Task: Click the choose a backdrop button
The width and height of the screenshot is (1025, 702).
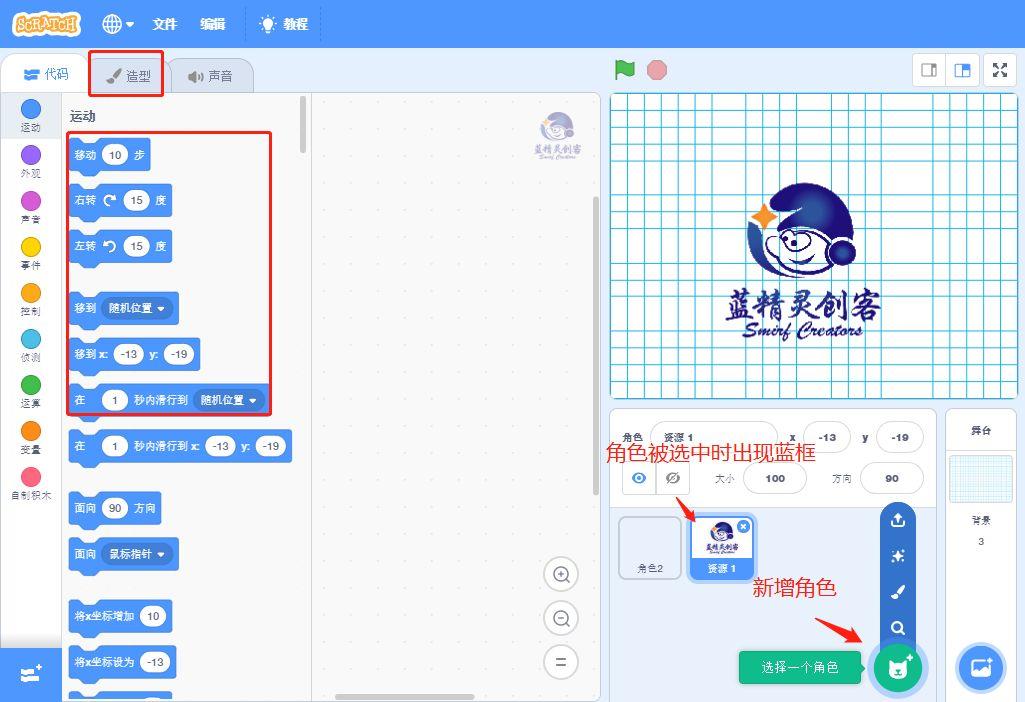Action: coord(981,668)
